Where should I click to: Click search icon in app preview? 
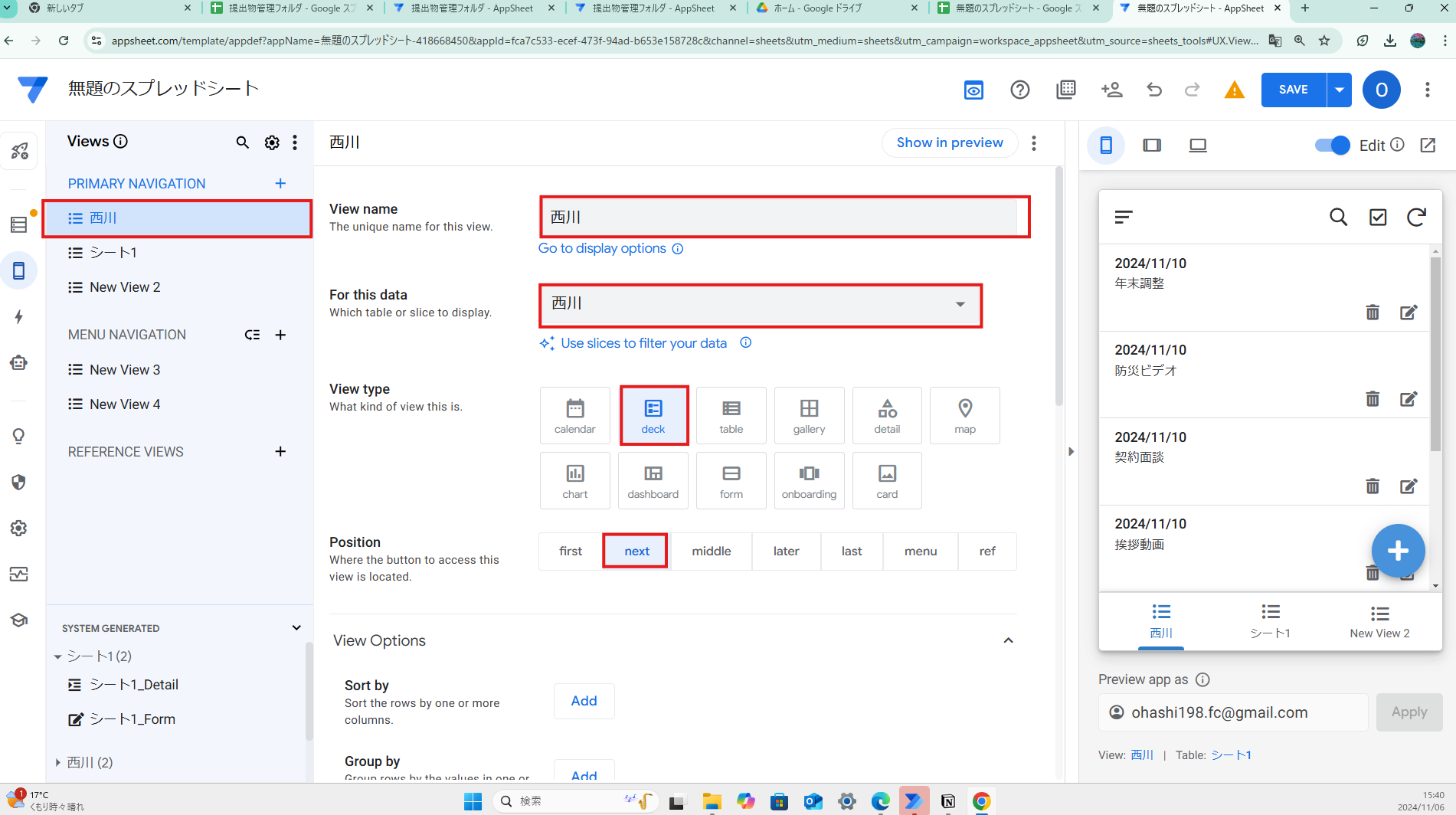(1338, 217)
